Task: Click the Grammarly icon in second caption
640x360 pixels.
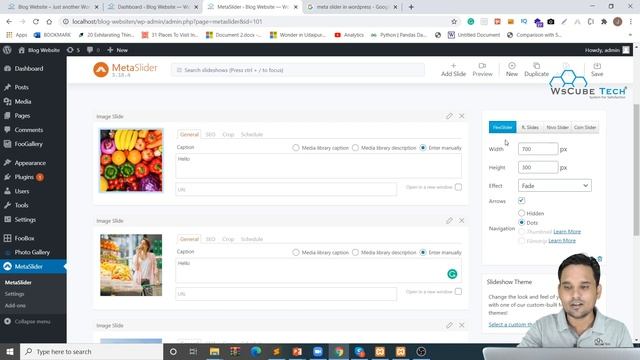Action: click(x=452, y=274)
